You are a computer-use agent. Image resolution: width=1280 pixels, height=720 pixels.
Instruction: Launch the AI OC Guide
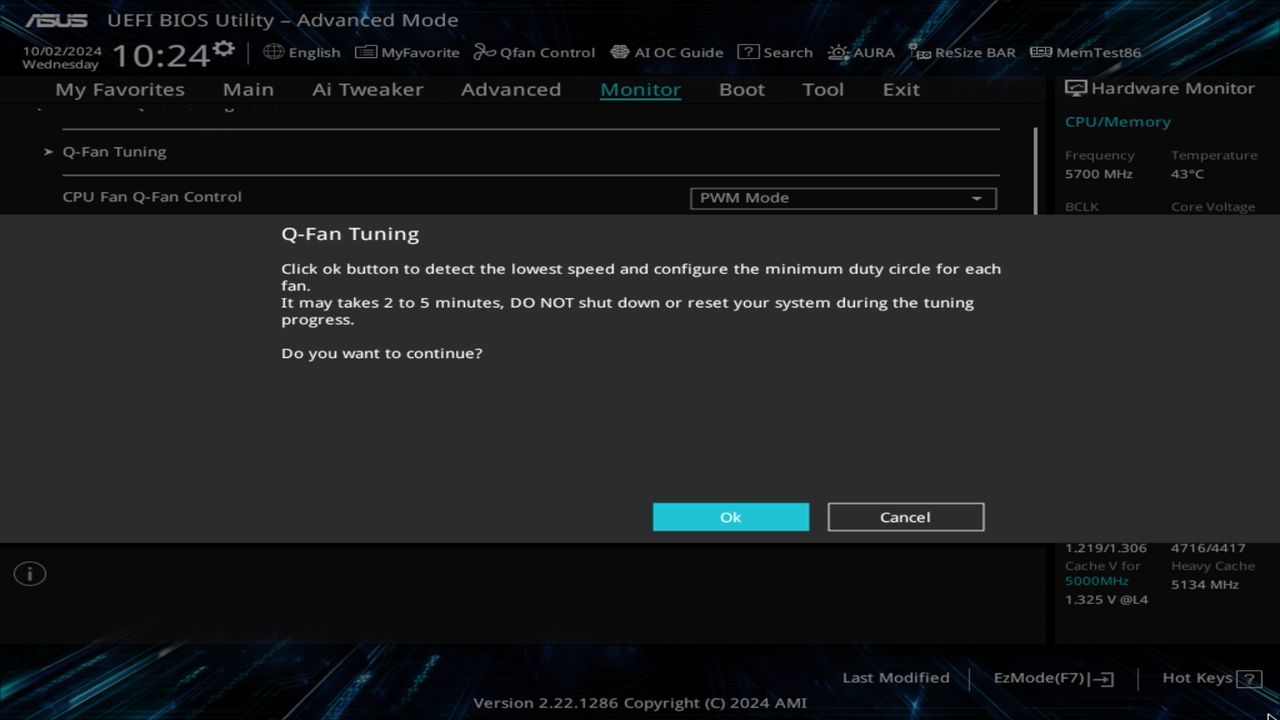coord(666,52)
